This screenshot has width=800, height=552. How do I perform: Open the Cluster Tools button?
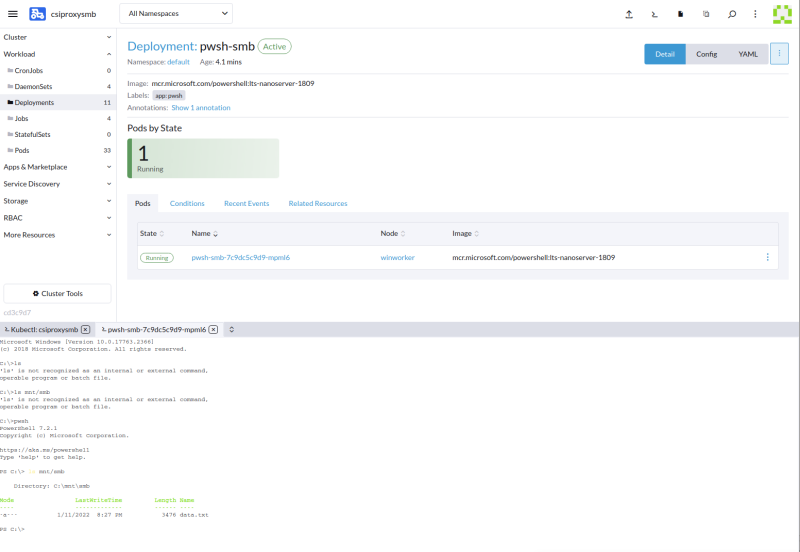click(x=57, y=293)
